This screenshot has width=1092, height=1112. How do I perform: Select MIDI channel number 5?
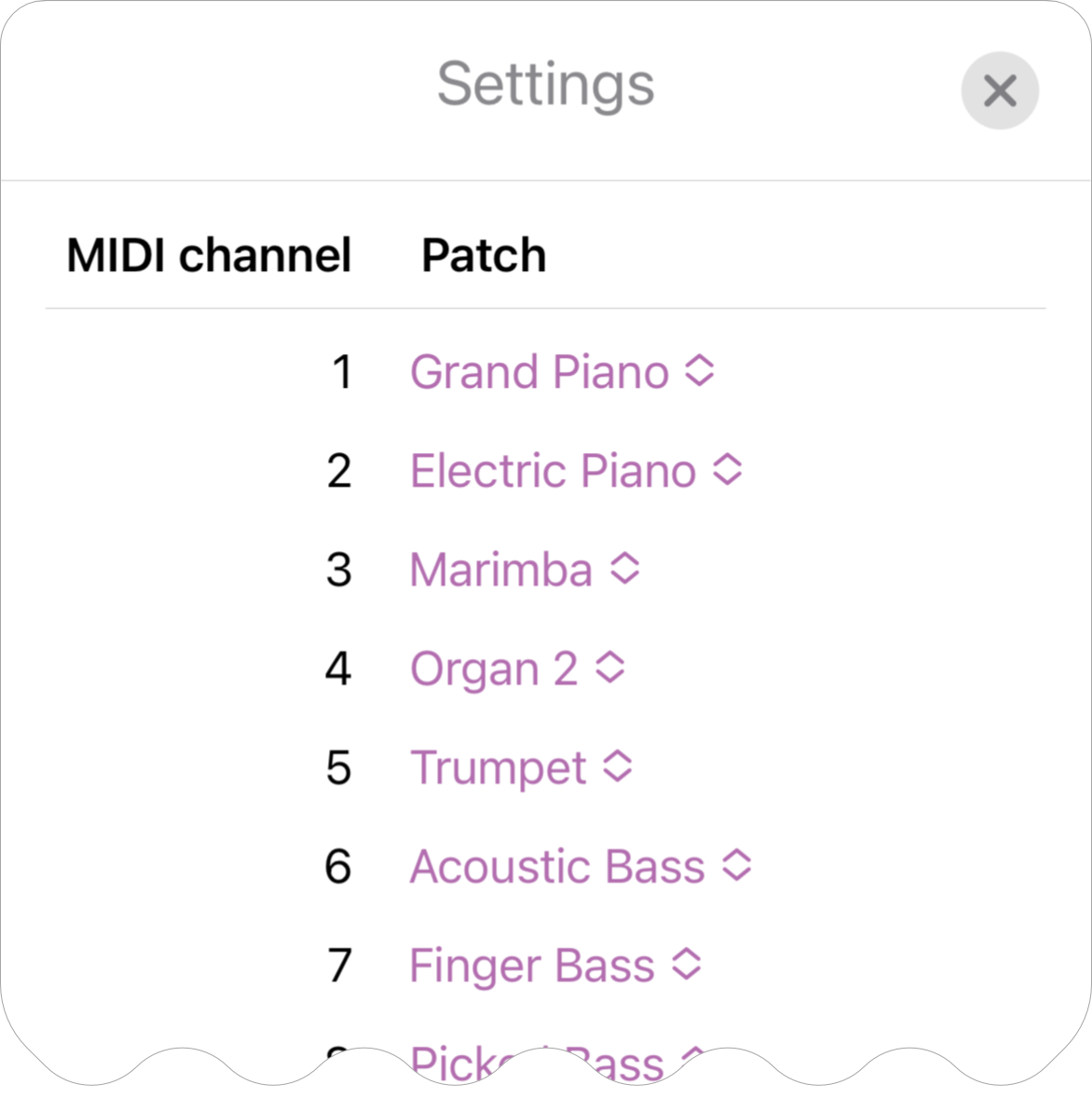tap(339, 767)
